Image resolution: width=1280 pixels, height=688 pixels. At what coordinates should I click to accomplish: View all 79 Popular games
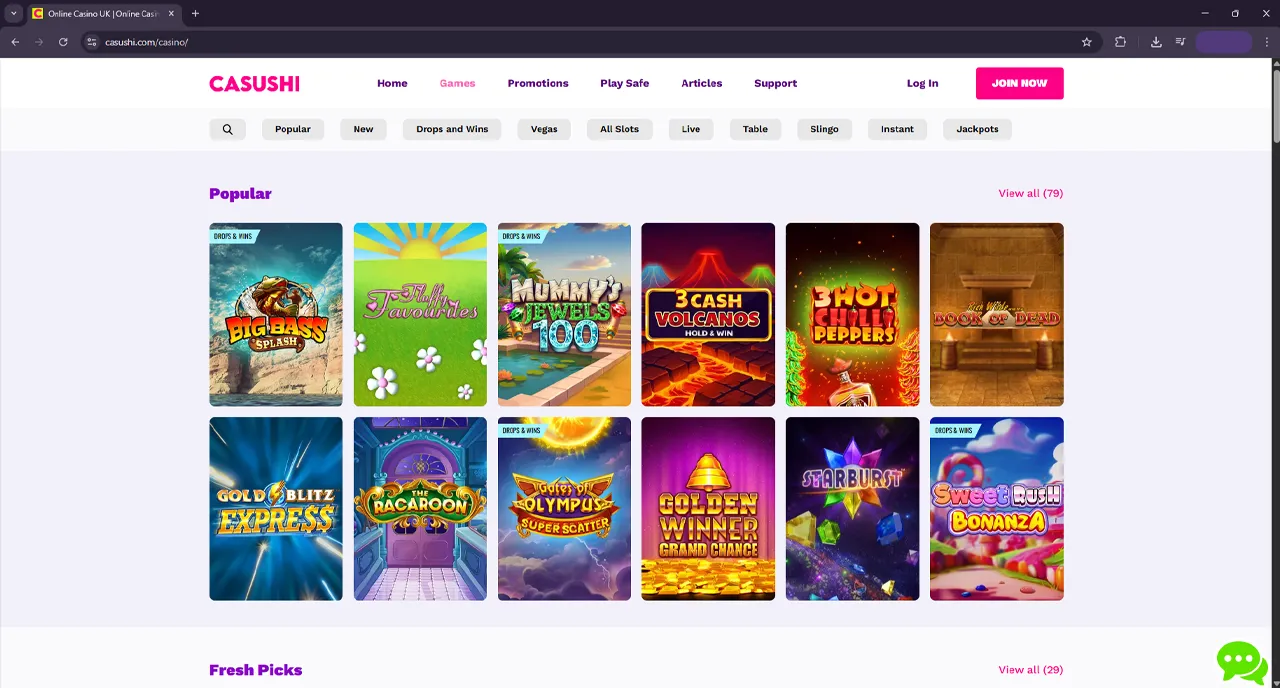(1030, 193)
